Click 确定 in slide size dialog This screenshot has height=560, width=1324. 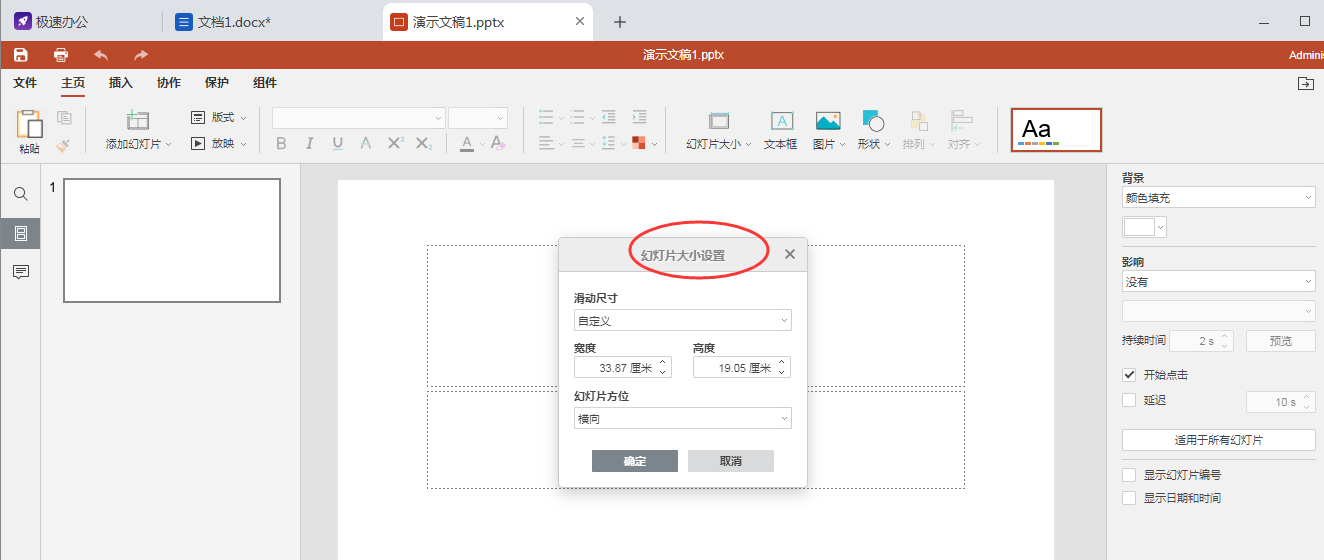[x=635, y=461]
